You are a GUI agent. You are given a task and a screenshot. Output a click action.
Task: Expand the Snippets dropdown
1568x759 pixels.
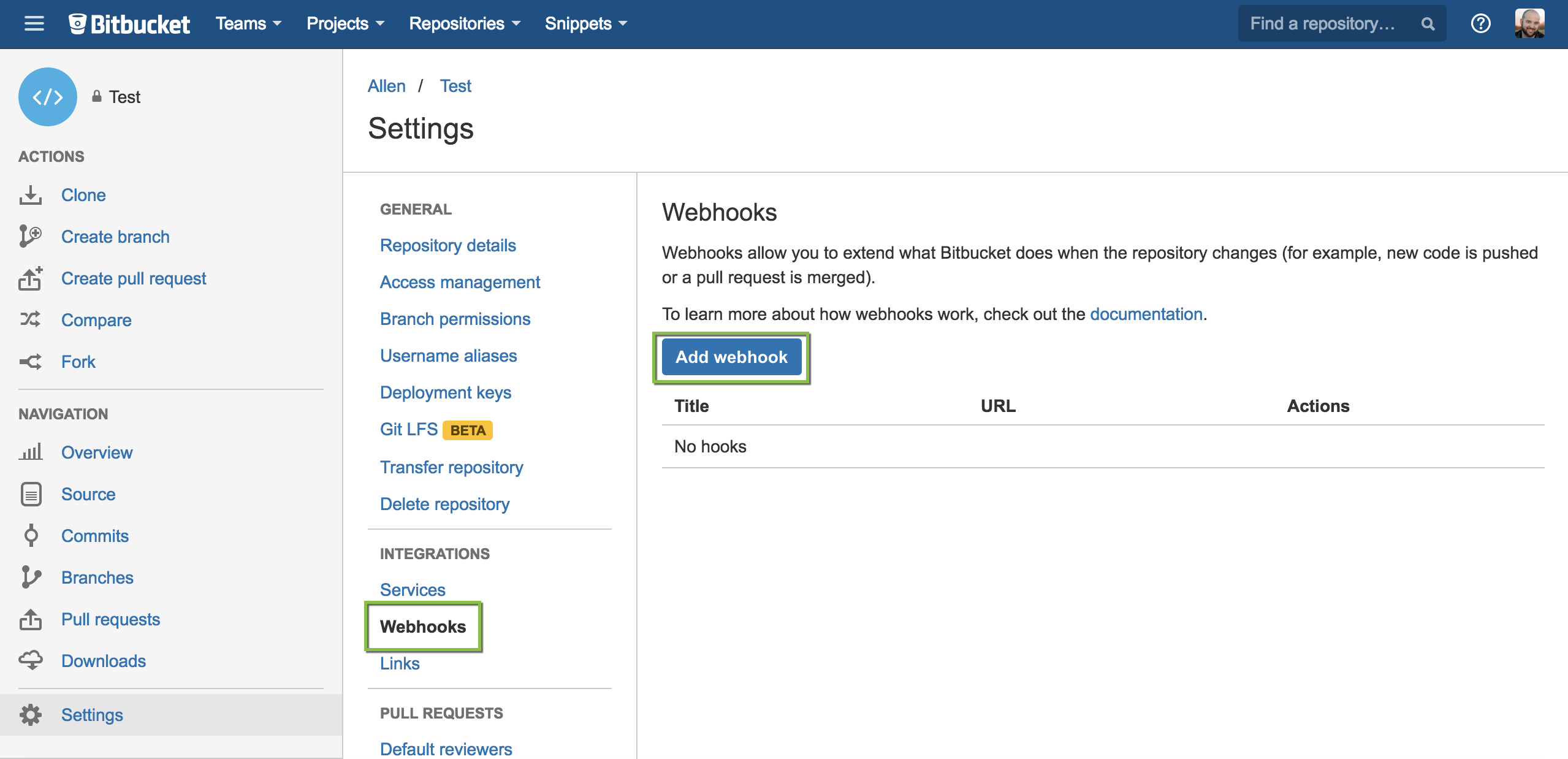click(x=586, y=23)
